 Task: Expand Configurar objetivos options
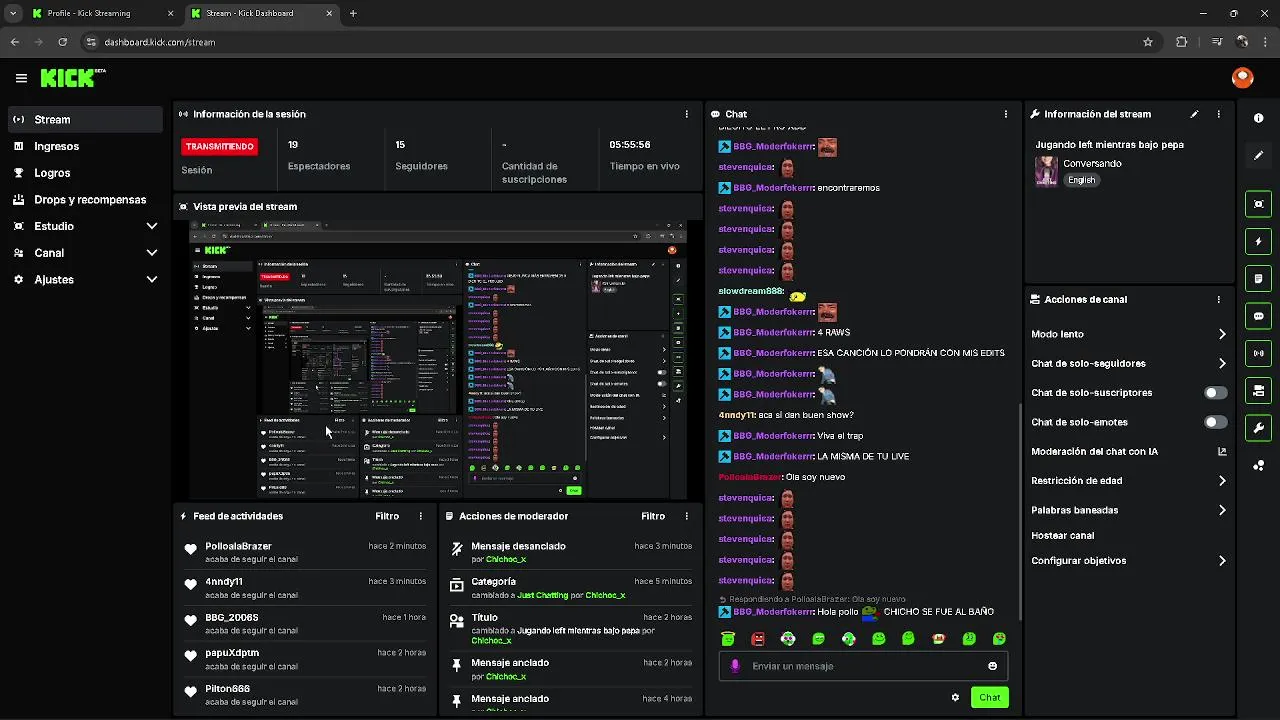pos(1222,561)
